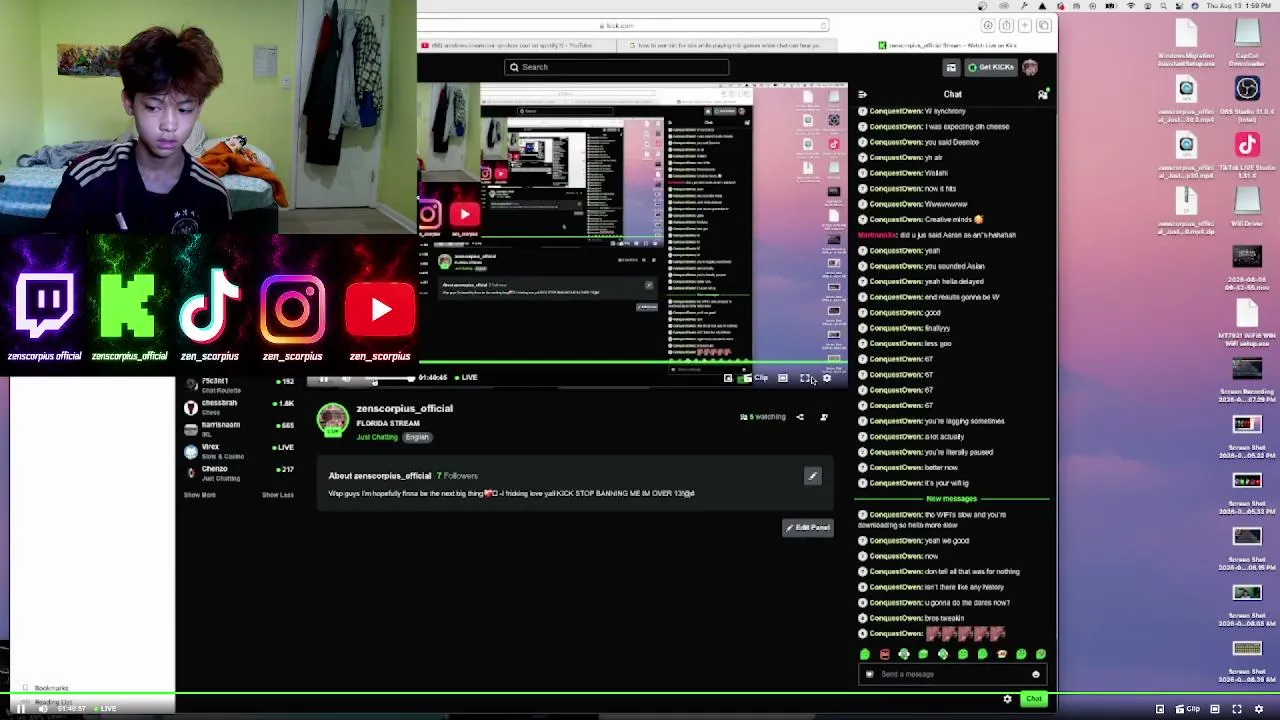Screen dimensions: 1280x720
Task: Open the Wi-Fi status menu bar icon
Action: (1130, 6)
